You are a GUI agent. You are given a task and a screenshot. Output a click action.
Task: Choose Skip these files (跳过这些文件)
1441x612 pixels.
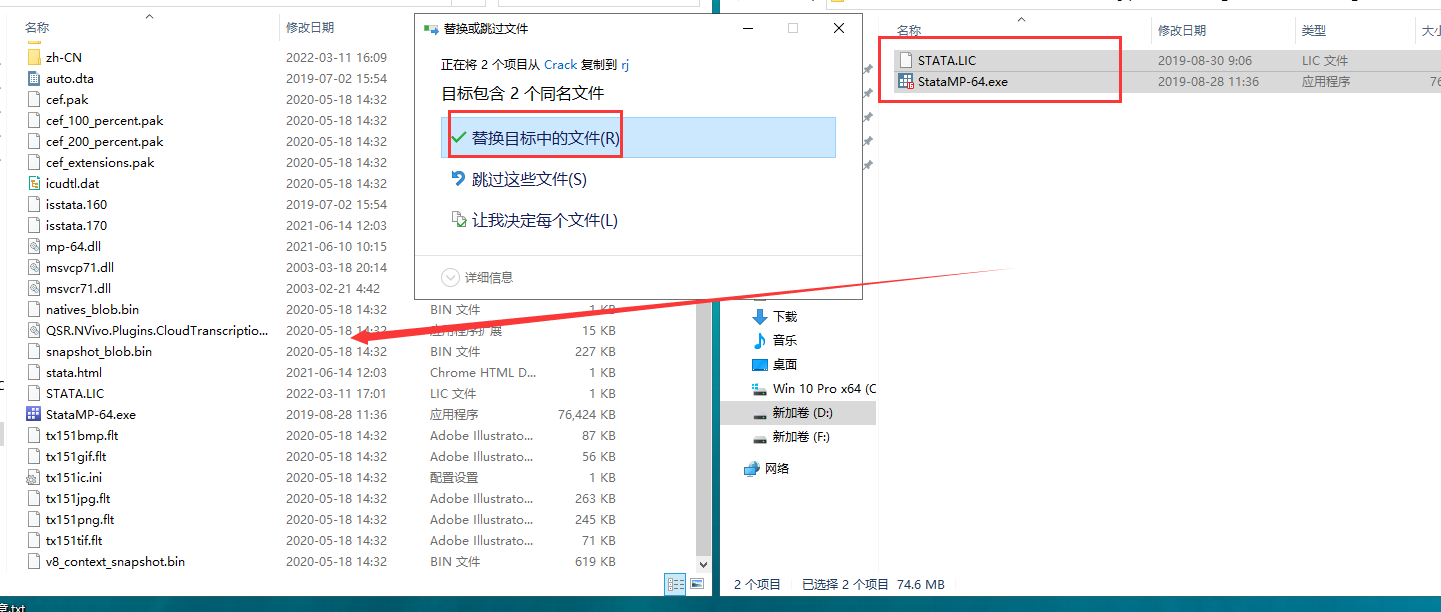tap(528, 180)
